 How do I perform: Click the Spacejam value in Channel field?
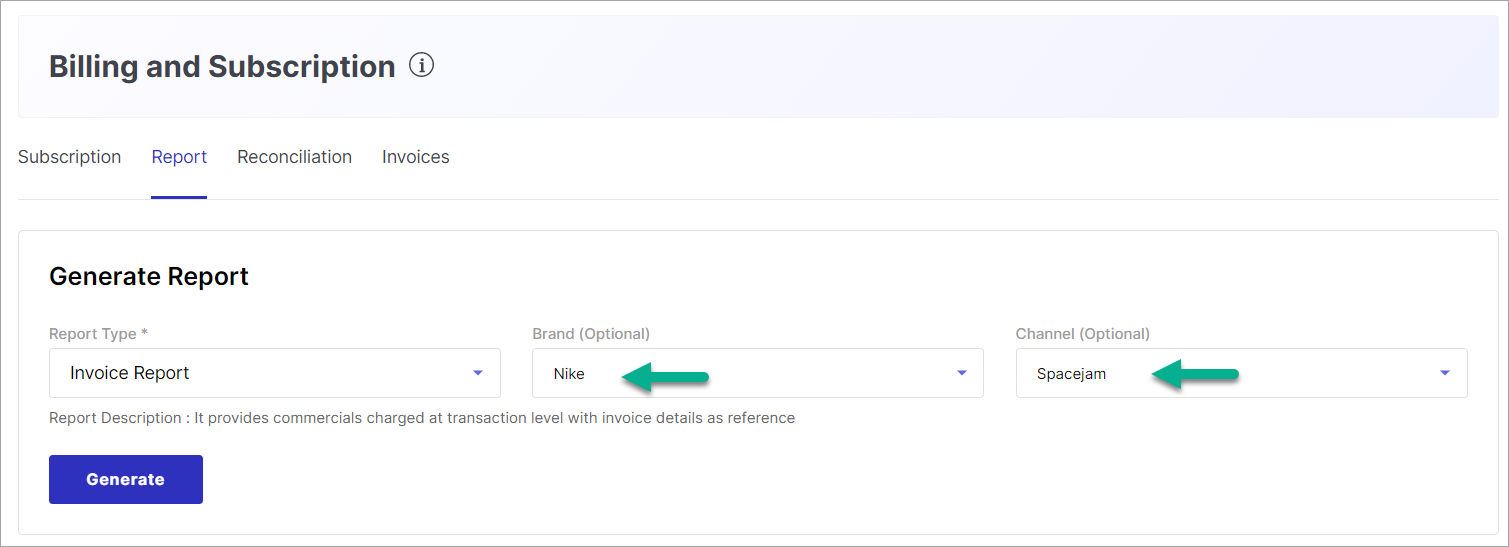1071,374
